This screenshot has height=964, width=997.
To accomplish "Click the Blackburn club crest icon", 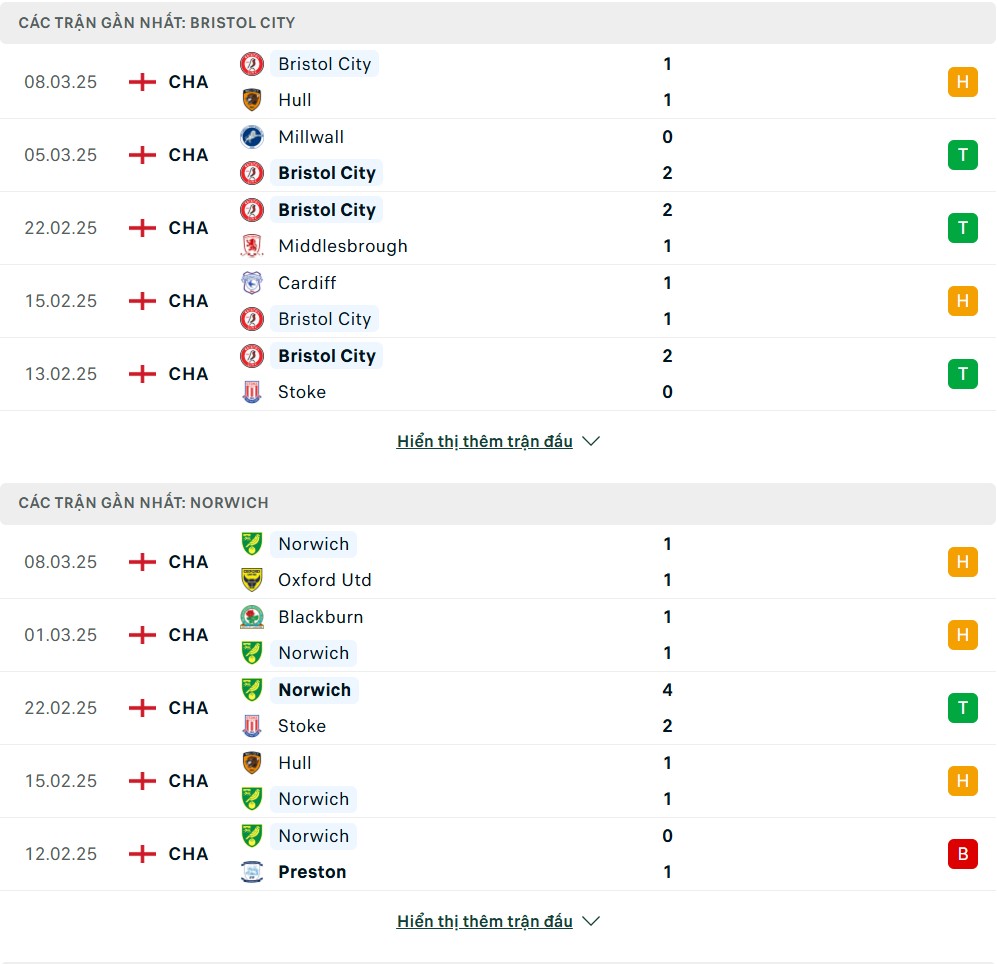I will point(252,616).
